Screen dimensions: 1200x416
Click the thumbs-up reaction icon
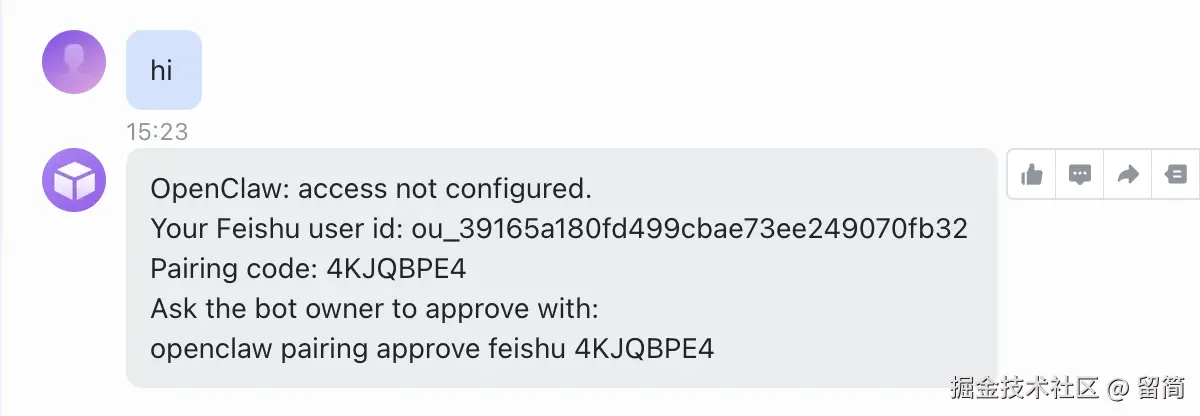[x=1031, y=175]
